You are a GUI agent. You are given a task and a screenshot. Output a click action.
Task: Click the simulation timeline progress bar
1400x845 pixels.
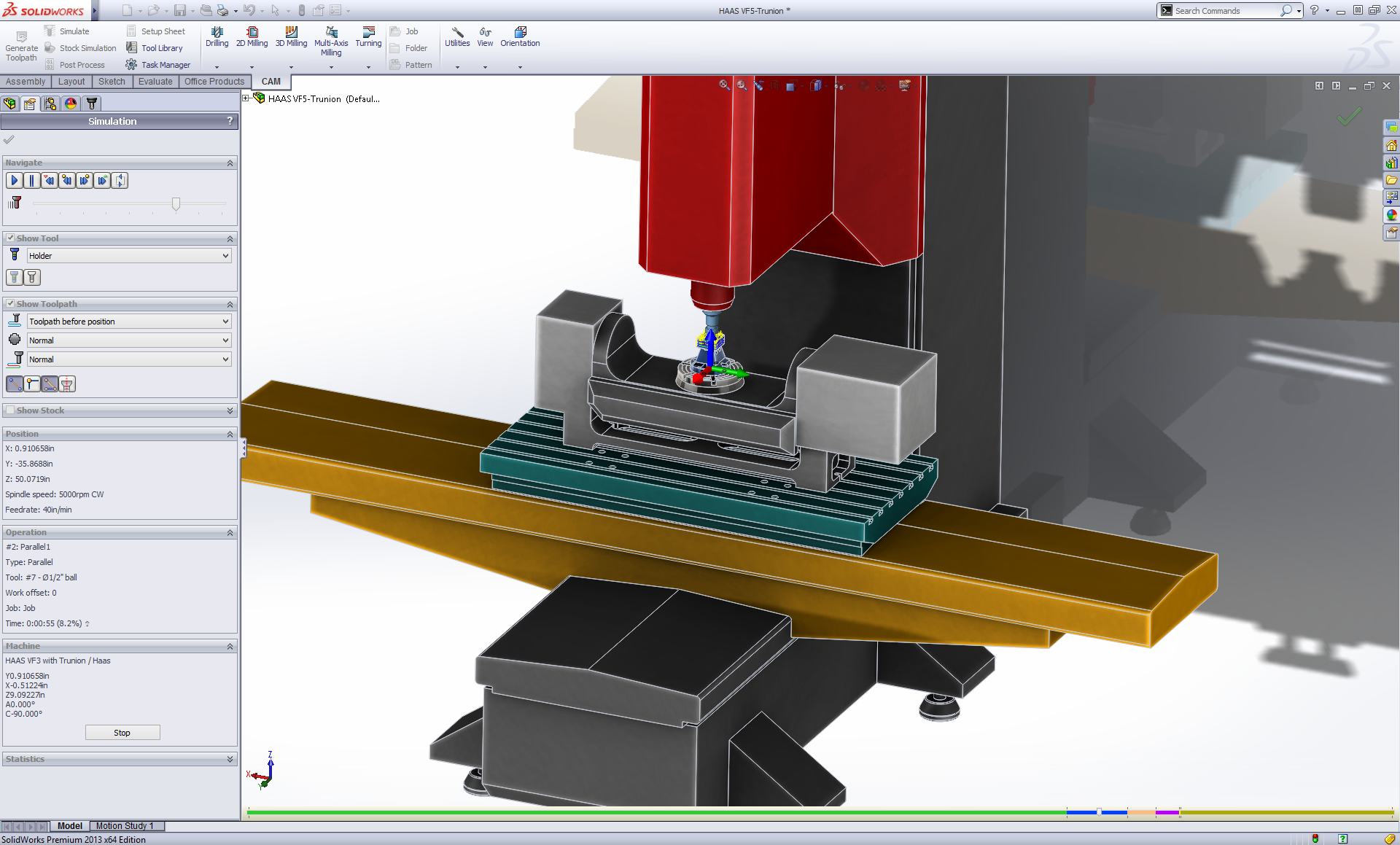click(x=820, y=812)
